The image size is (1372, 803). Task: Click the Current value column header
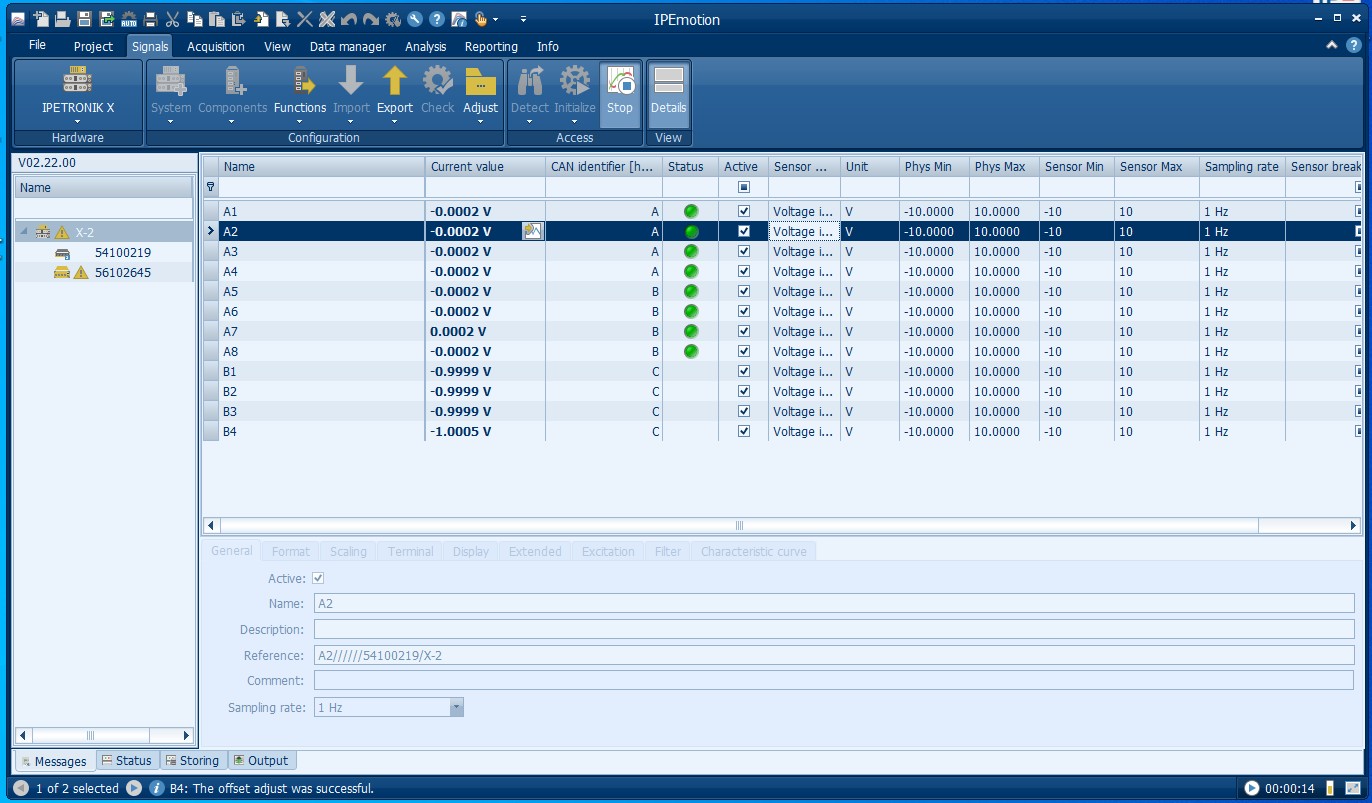click(x=467, y=167)
